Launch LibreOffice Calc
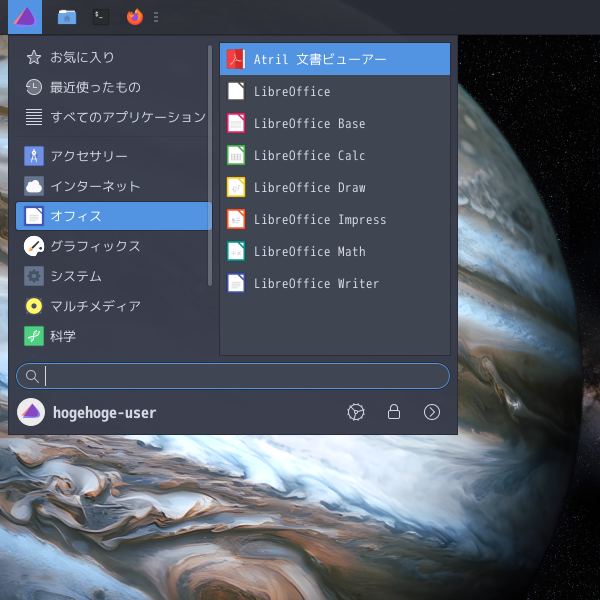Screen dimensions: 600x600 [x=335, y=155]
